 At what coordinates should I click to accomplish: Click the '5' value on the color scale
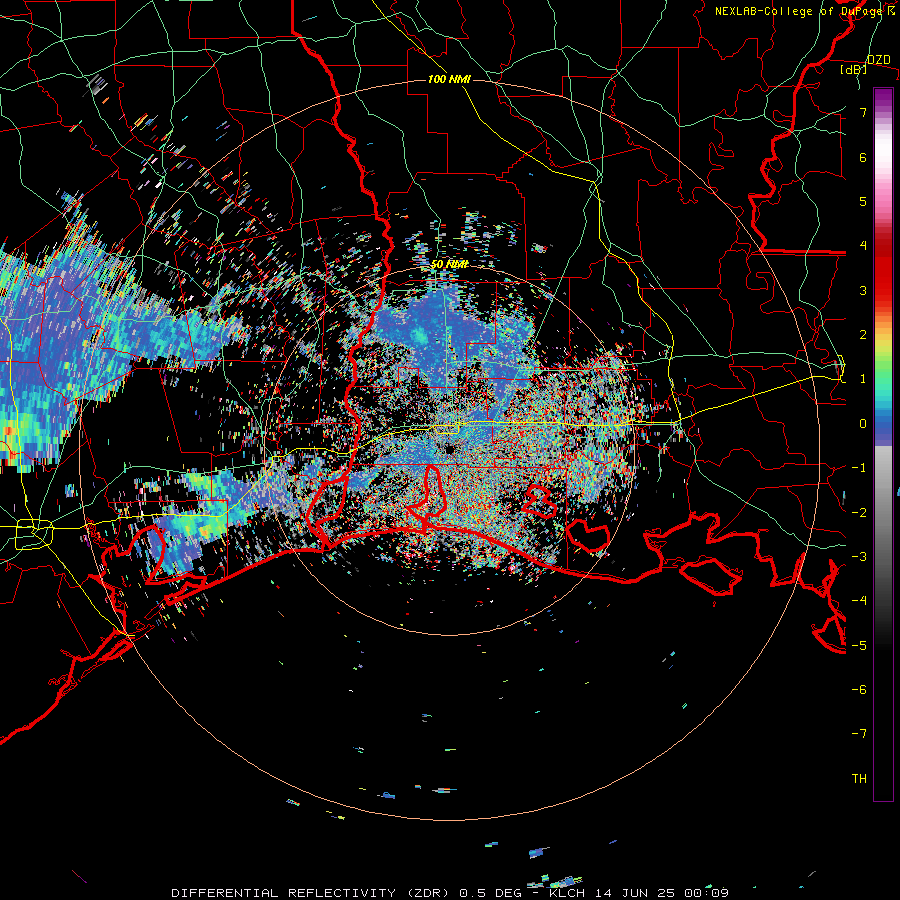(x=863, y=201)
